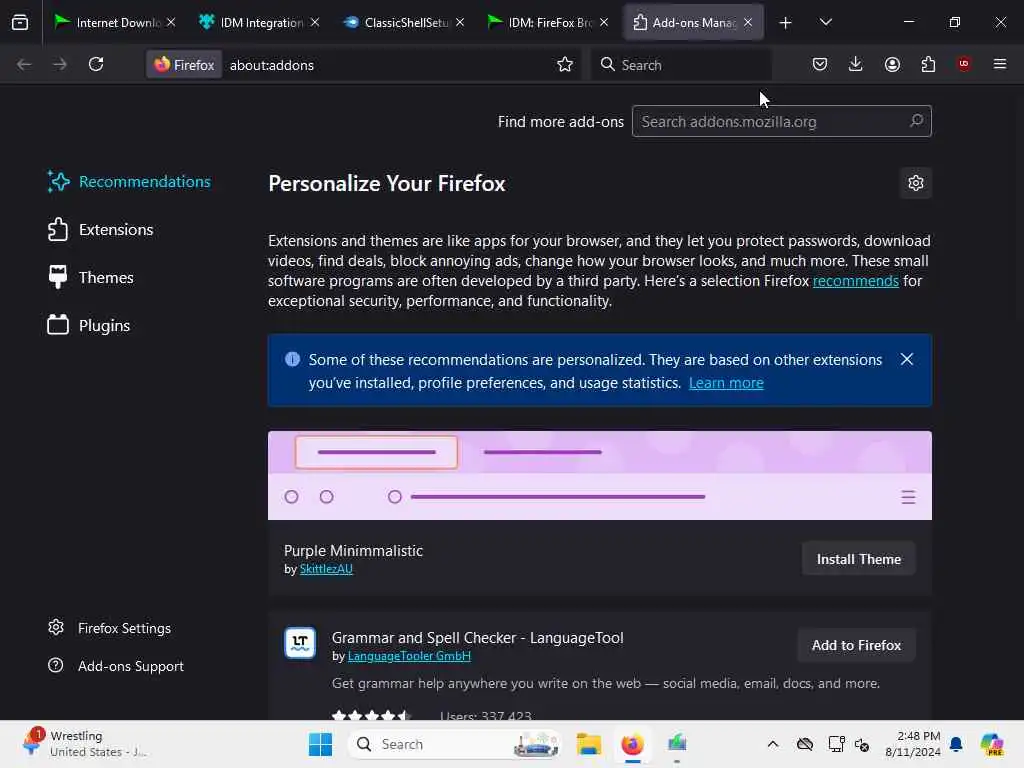
Task: Open the cloud sync tray icon
Action: [805, 744]
